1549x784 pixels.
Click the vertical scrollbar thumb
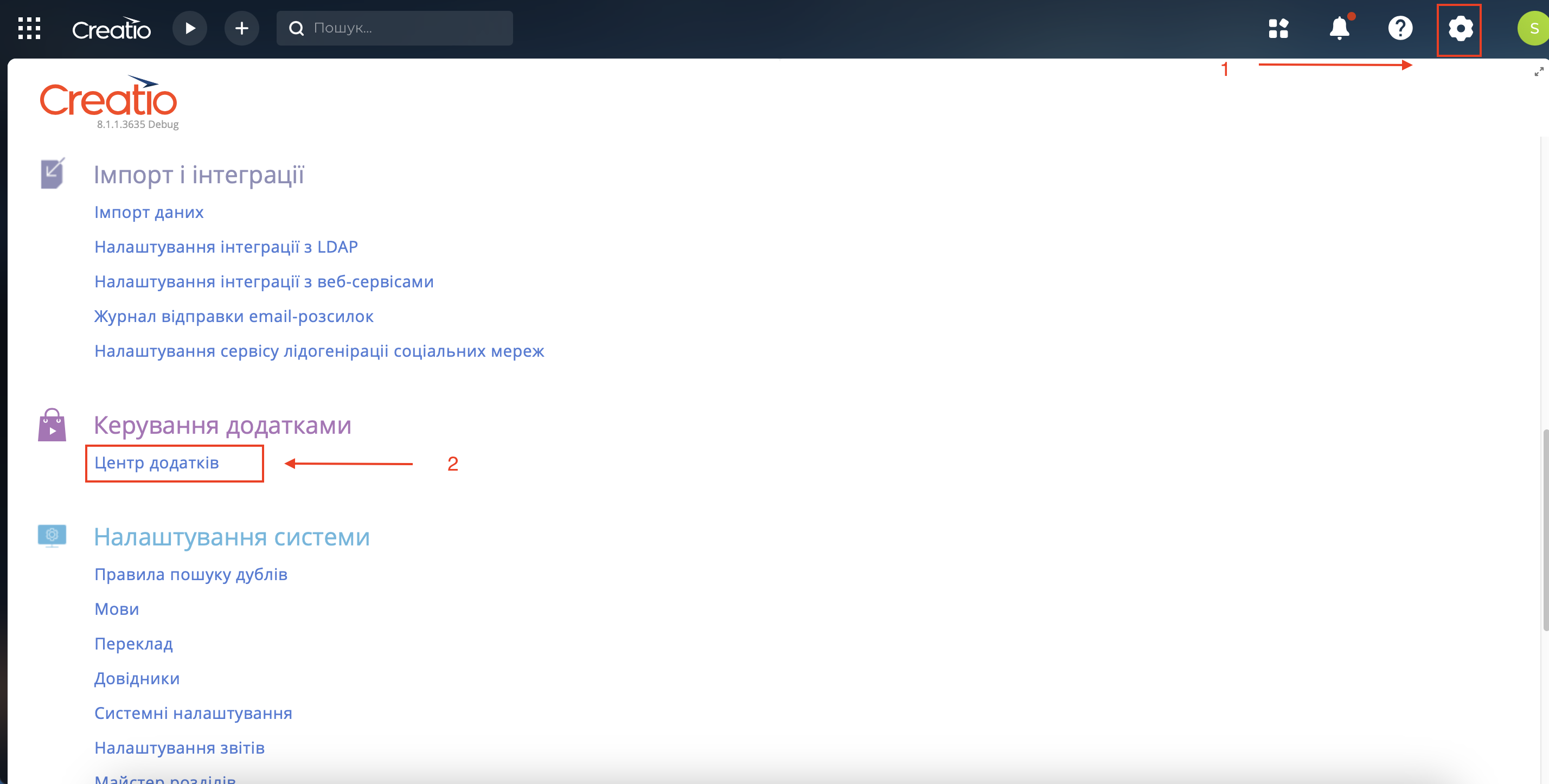(1545, 529)
